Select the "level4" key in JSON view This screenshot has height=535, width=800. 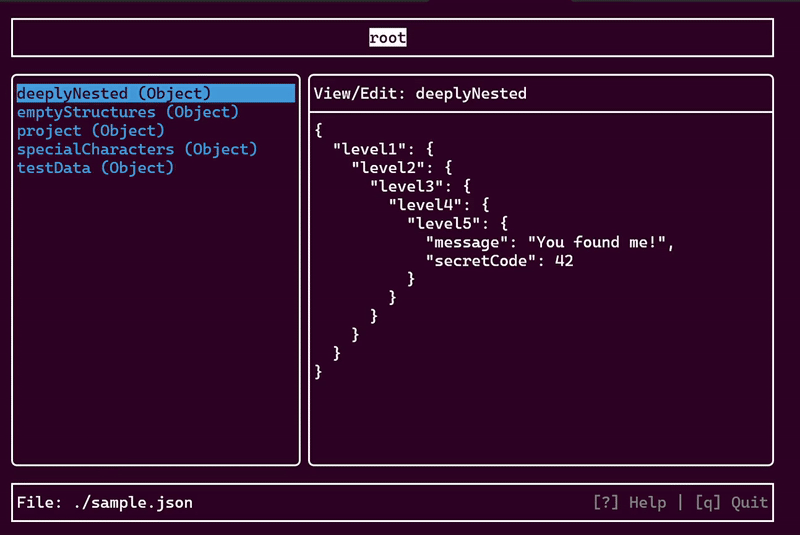point(424,205)
